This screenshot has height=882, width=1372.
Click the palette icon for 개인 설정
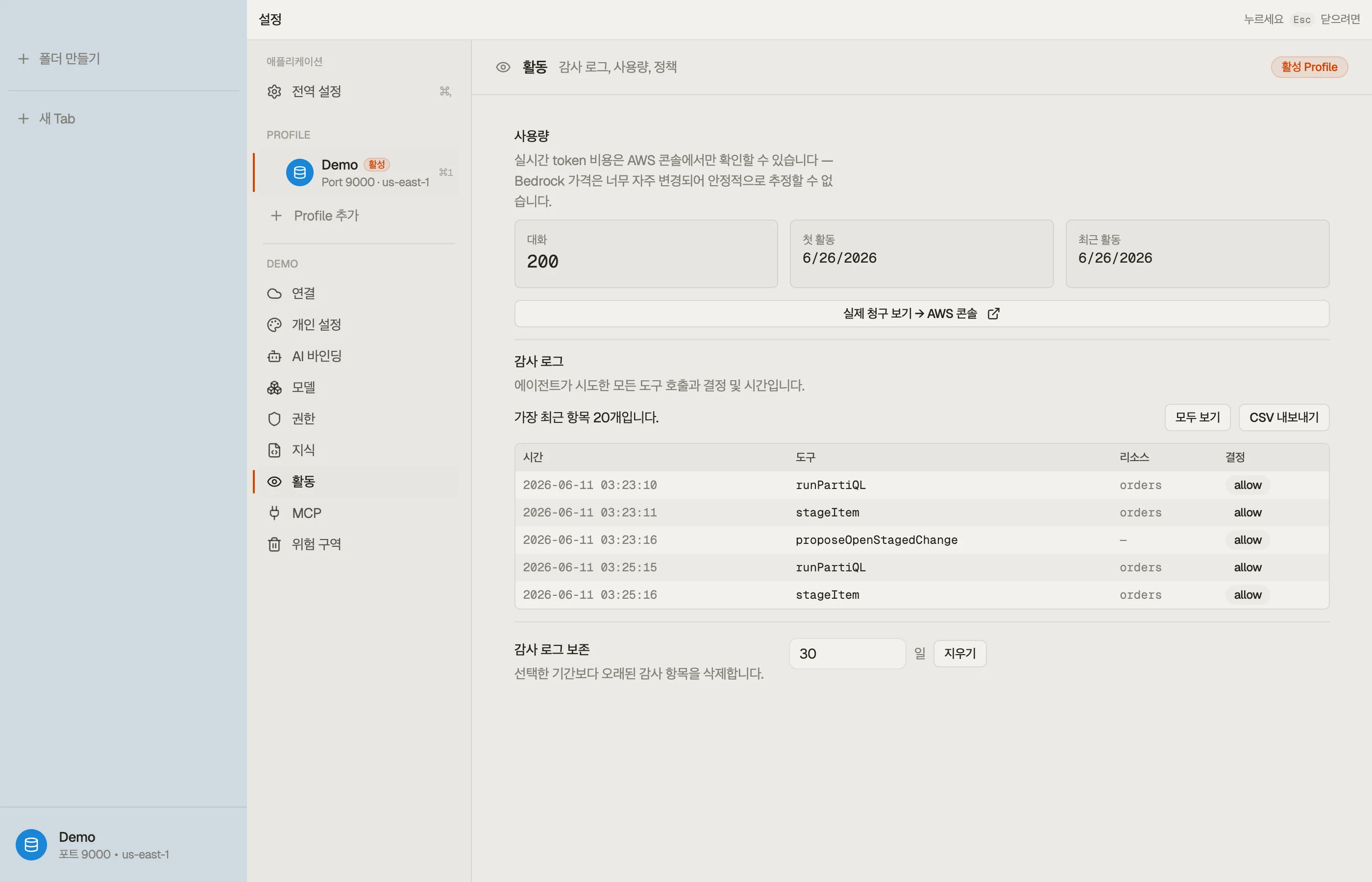pyautogui.click(x=274, y=325)
